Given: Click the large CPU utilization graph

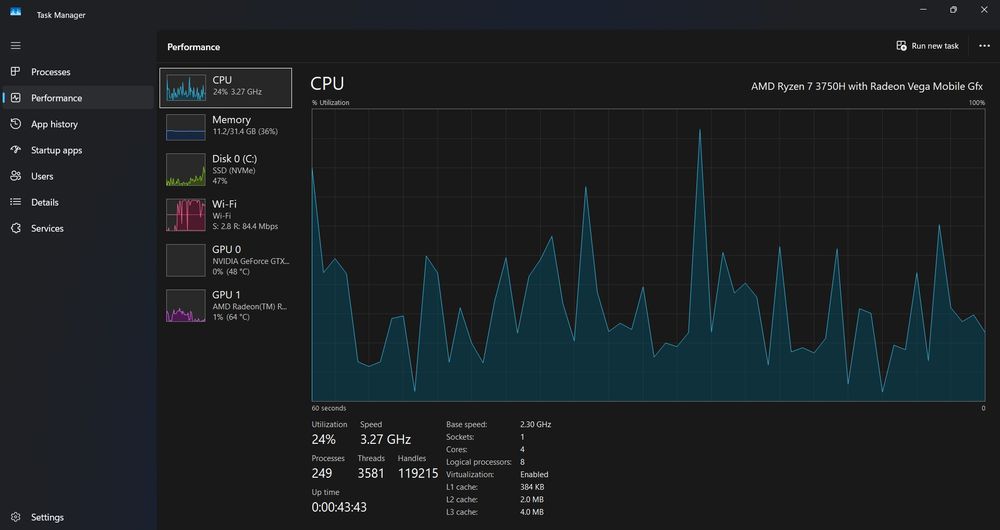Looking at the screenshot, I should pos(648,255).
